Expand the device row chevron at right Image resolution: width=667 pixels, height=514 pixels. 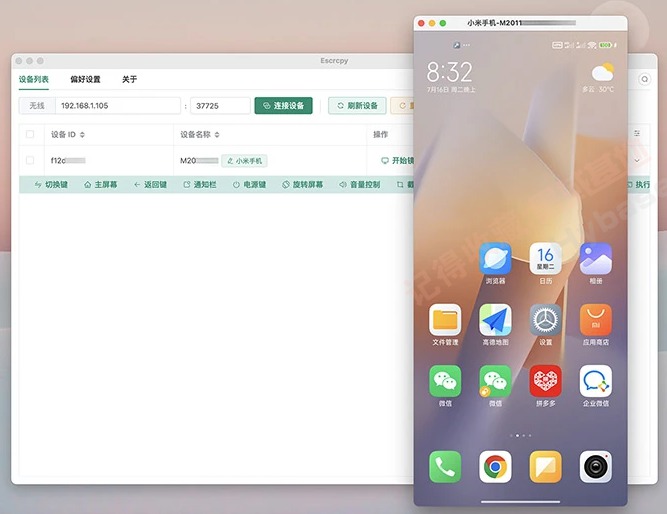(x=637, y=161)
